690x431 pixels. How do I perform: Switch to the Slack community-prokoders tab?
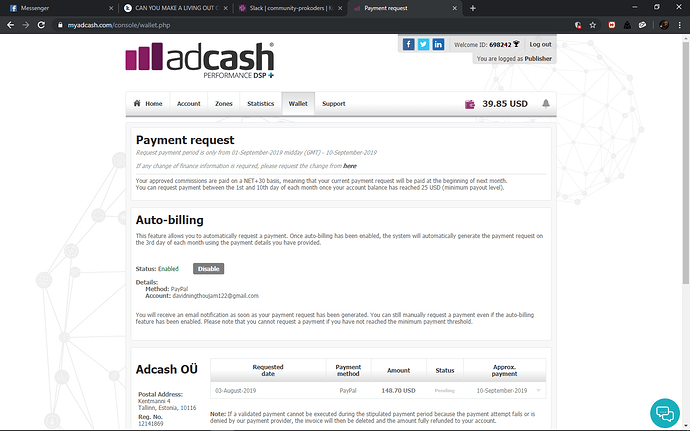pos(290,8)
